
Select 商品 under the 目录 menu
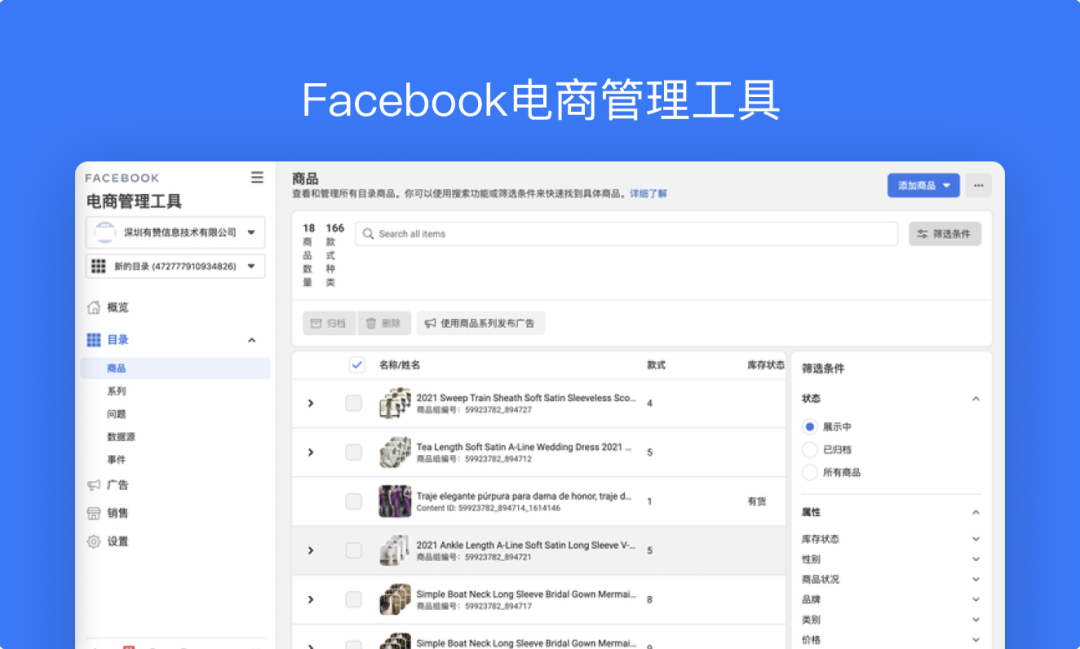176,368
